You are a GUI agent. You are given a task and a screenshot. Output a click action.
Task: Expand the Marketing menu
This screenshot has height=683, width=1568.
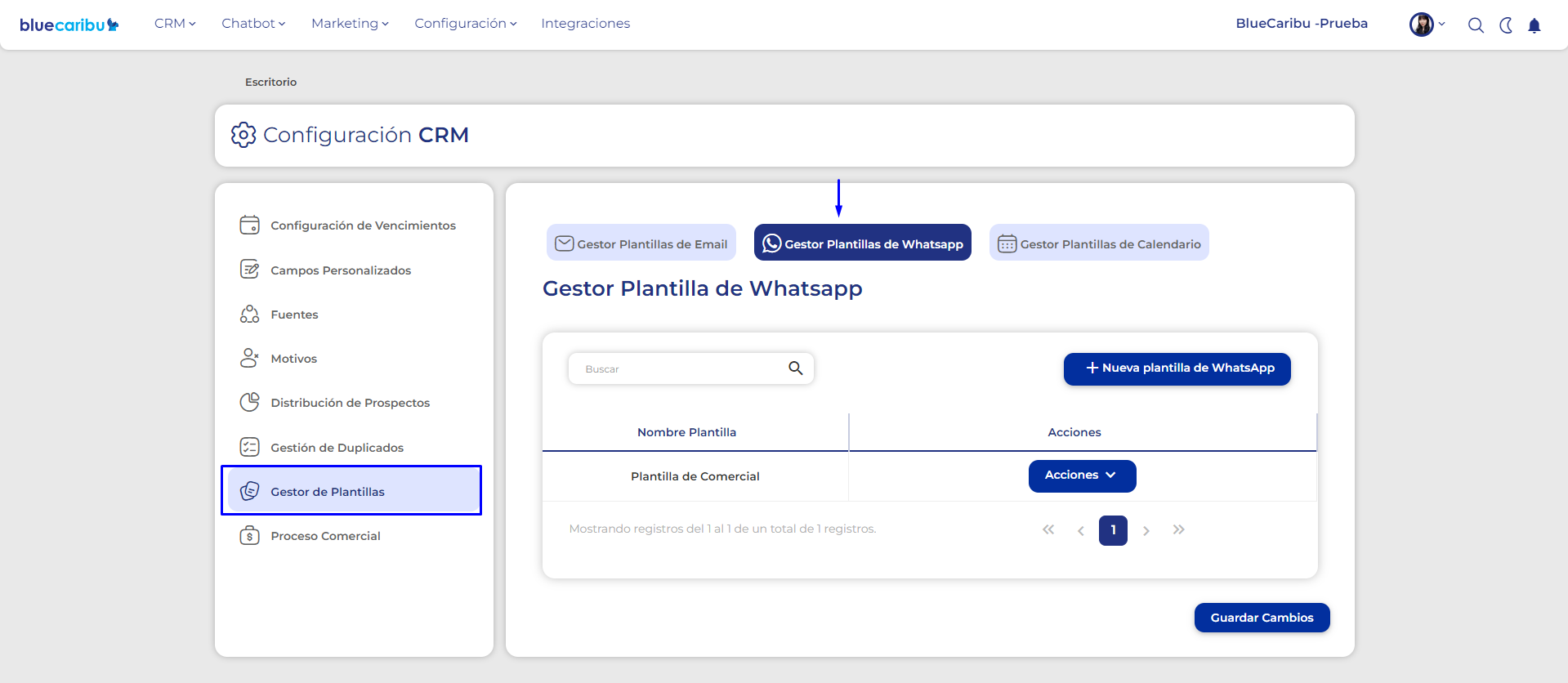tap(350, 24)
